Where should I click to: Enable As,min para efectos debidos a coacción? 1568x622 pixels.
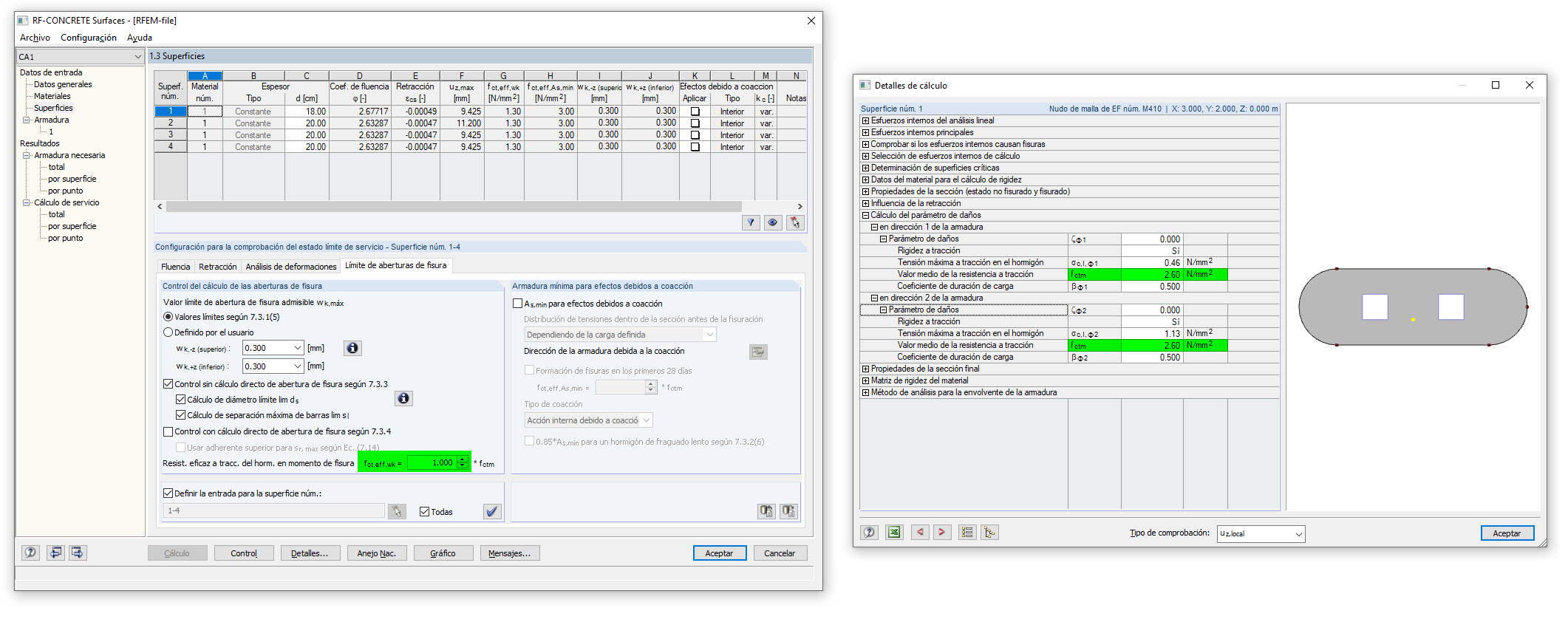point(518,304)
